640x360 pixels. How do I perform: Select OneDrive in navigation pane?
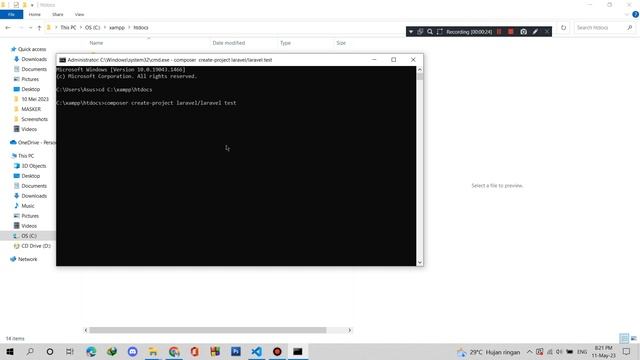[x=36, y=142]
